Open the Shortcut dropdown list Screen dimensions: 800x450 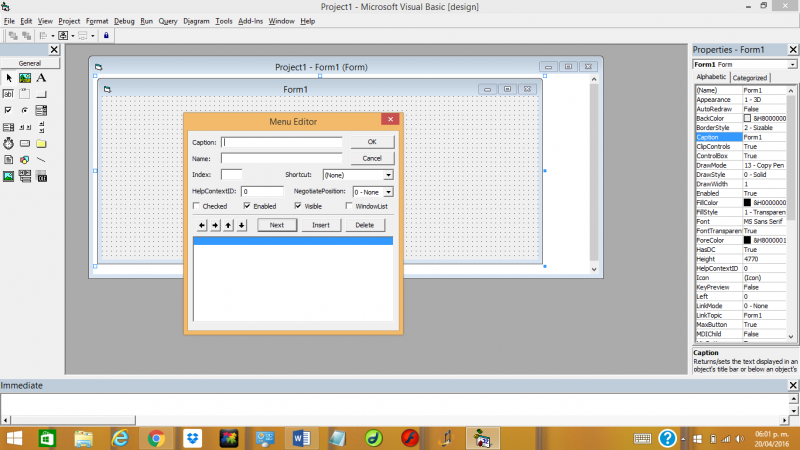[388, 175]
